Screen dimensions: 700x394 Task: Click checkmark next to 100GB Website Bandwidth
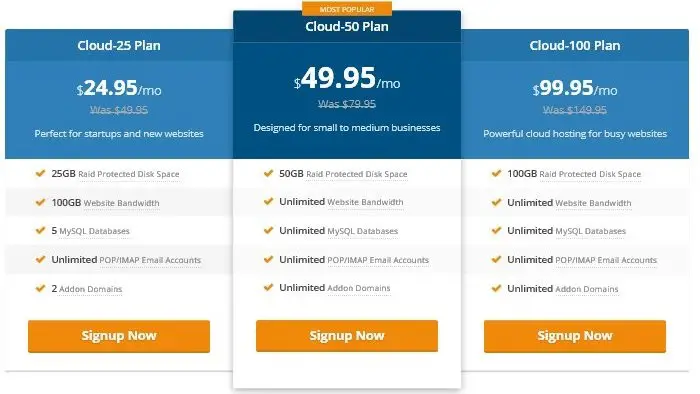pos(41,202)
